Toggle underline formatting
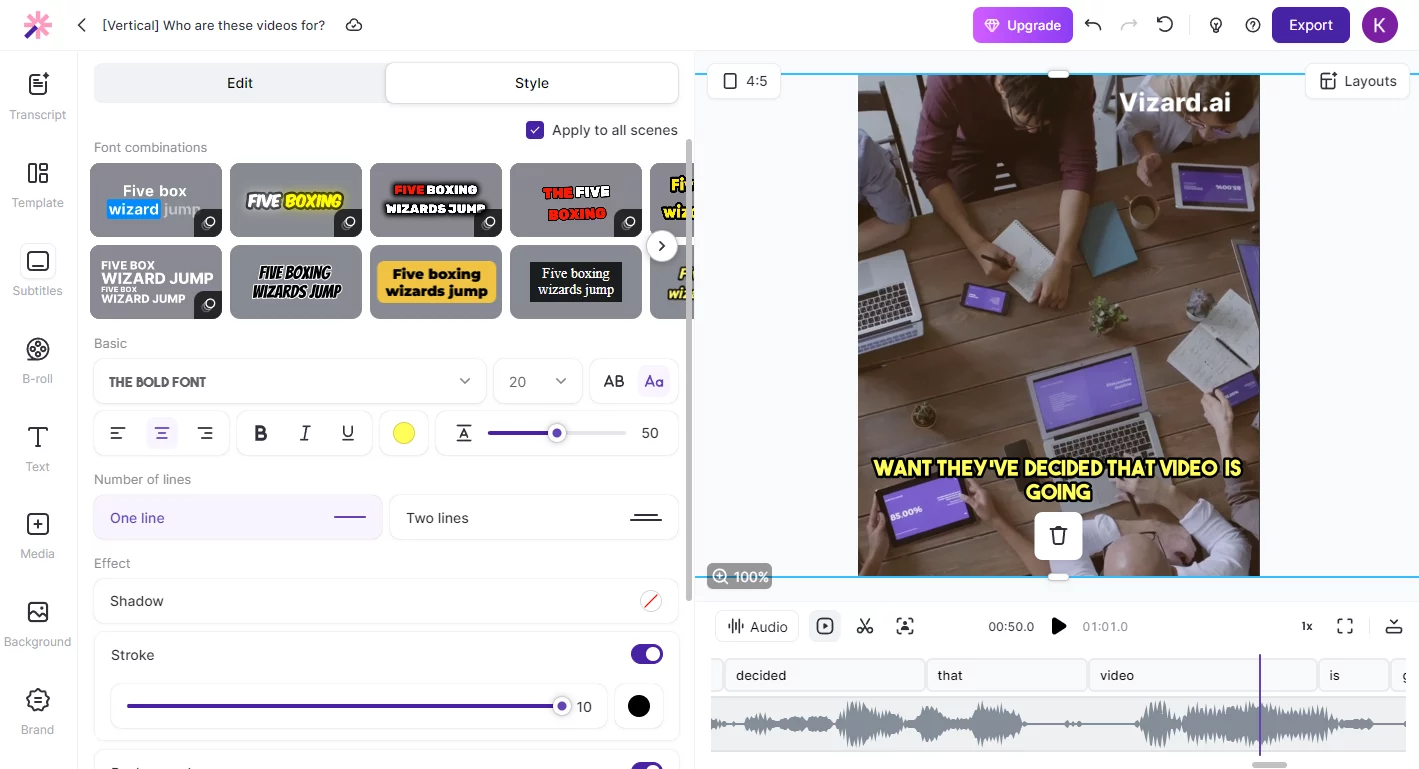The image size is (1419, 769). tap(348, 433)
